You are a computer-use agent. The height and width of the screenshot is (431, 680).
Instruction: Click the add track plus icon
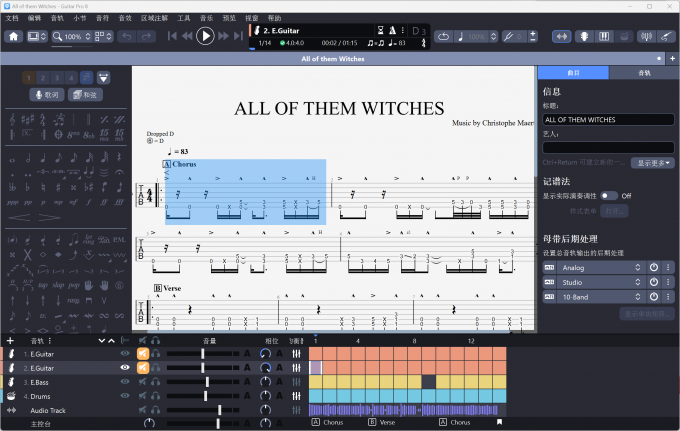10,341
